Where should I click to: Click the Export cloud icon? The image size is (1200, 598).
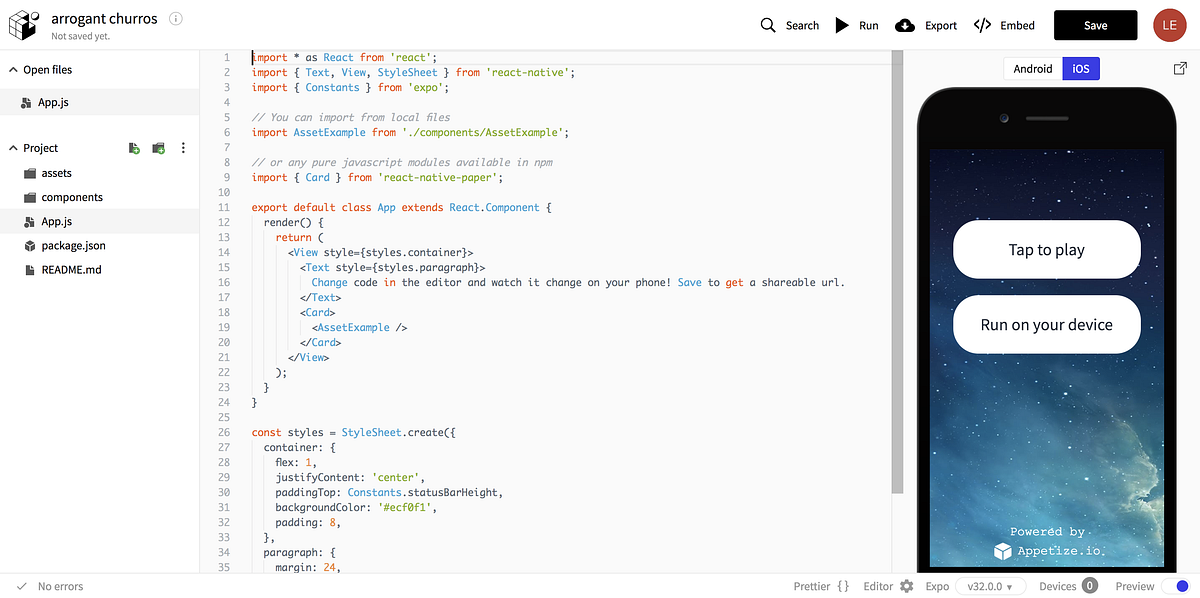coord(903,25)
